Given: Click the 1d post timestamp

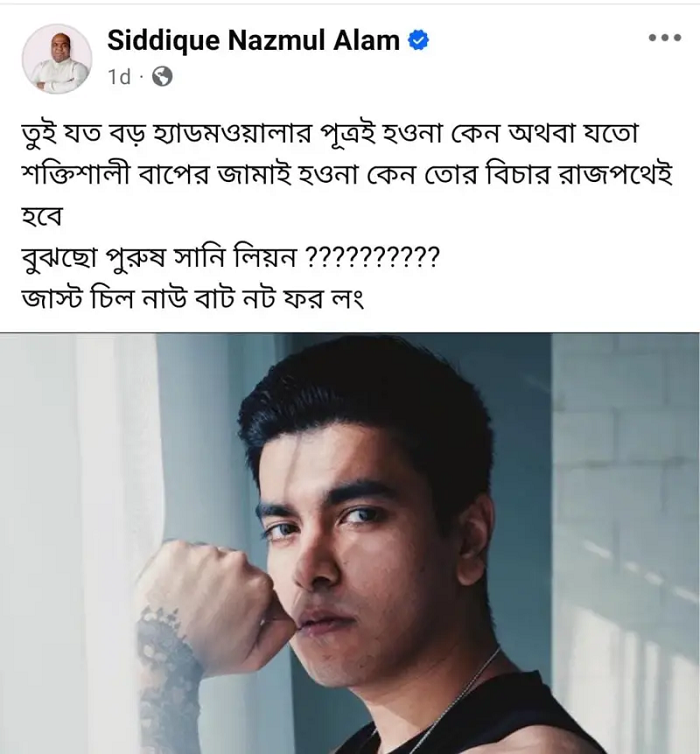Looking at the screenshot, I should click(x=119, y=77).
